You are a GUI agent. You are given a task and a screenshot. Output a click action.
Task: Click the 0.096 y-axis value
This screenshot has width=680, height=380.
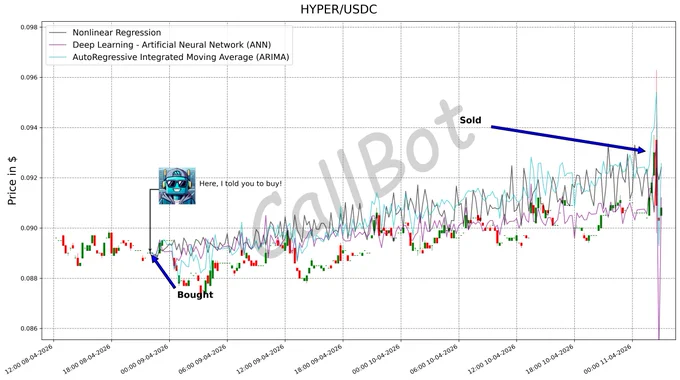click(x=29, y=77)
